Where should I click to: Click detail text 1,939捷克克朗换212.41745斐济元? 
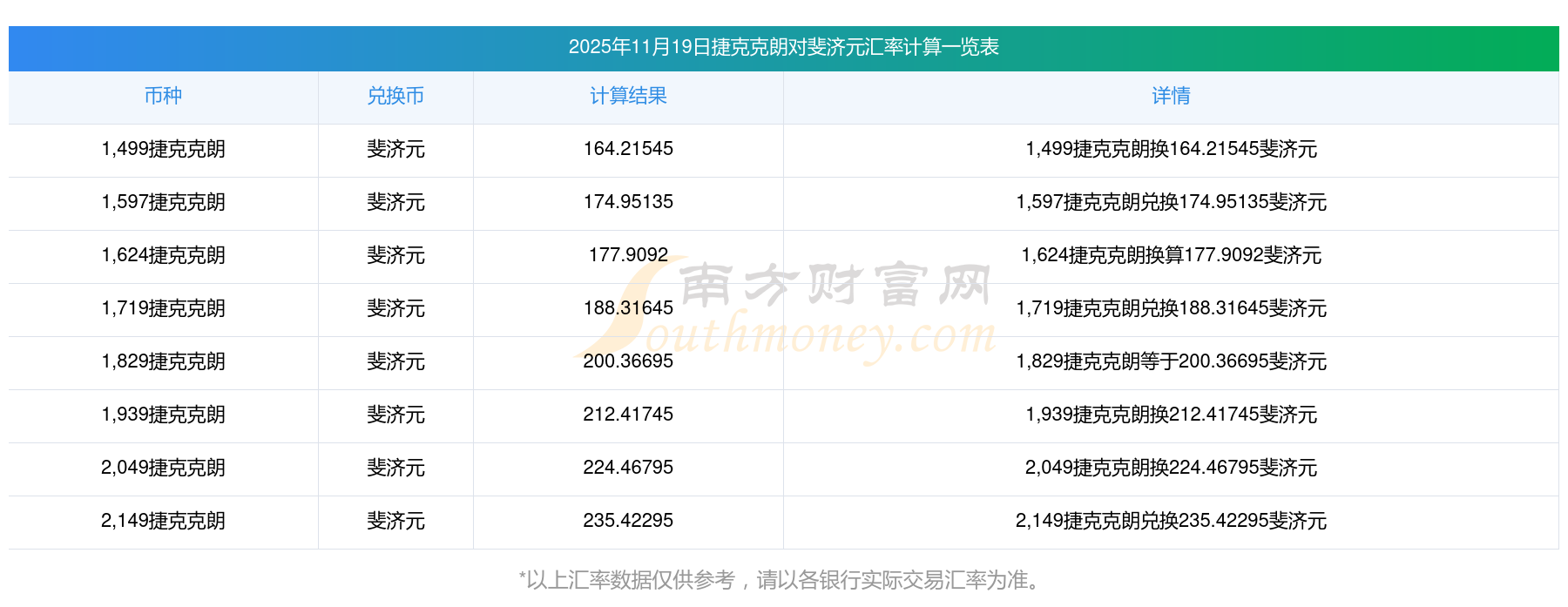click(1171, 415)
